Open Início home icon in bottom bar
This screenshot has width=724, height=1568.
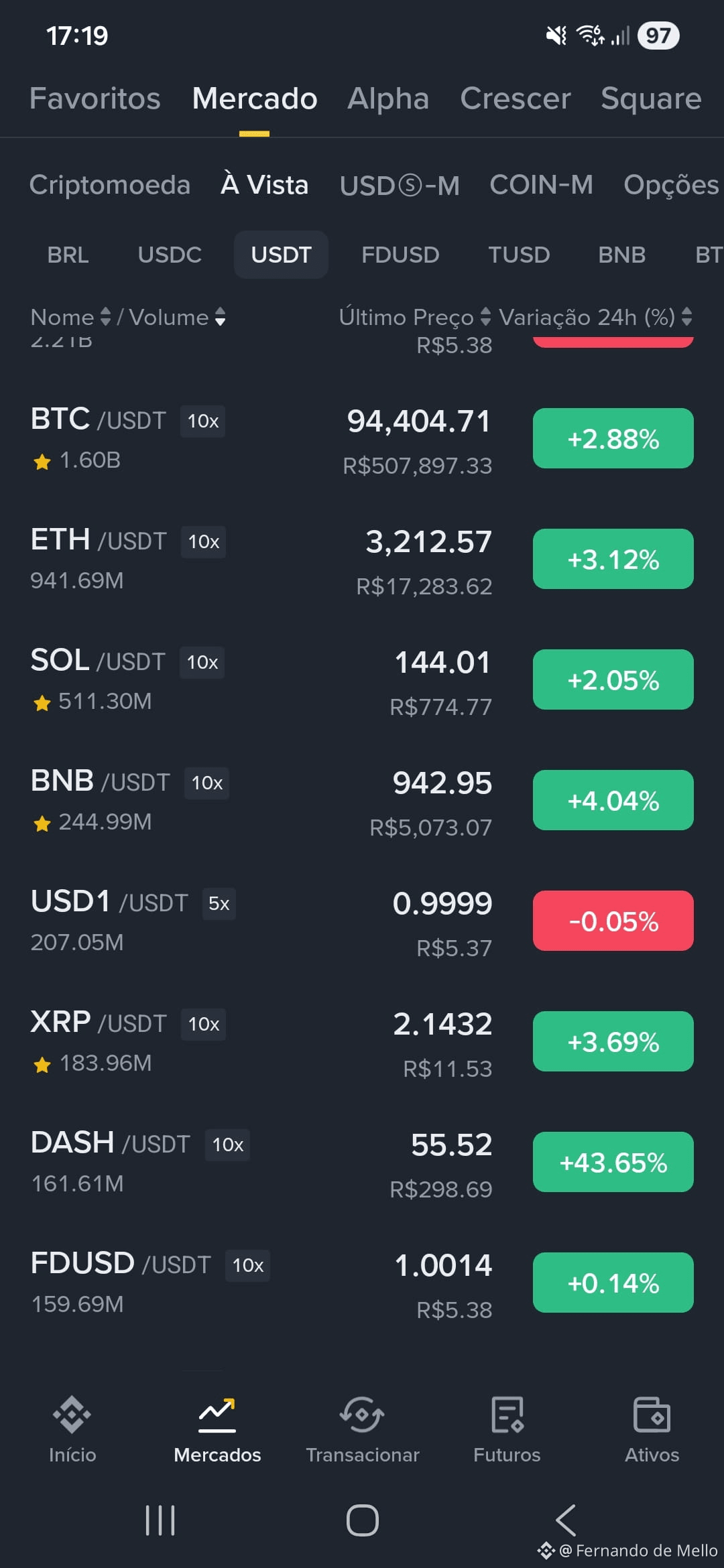tap(72, 1416)
